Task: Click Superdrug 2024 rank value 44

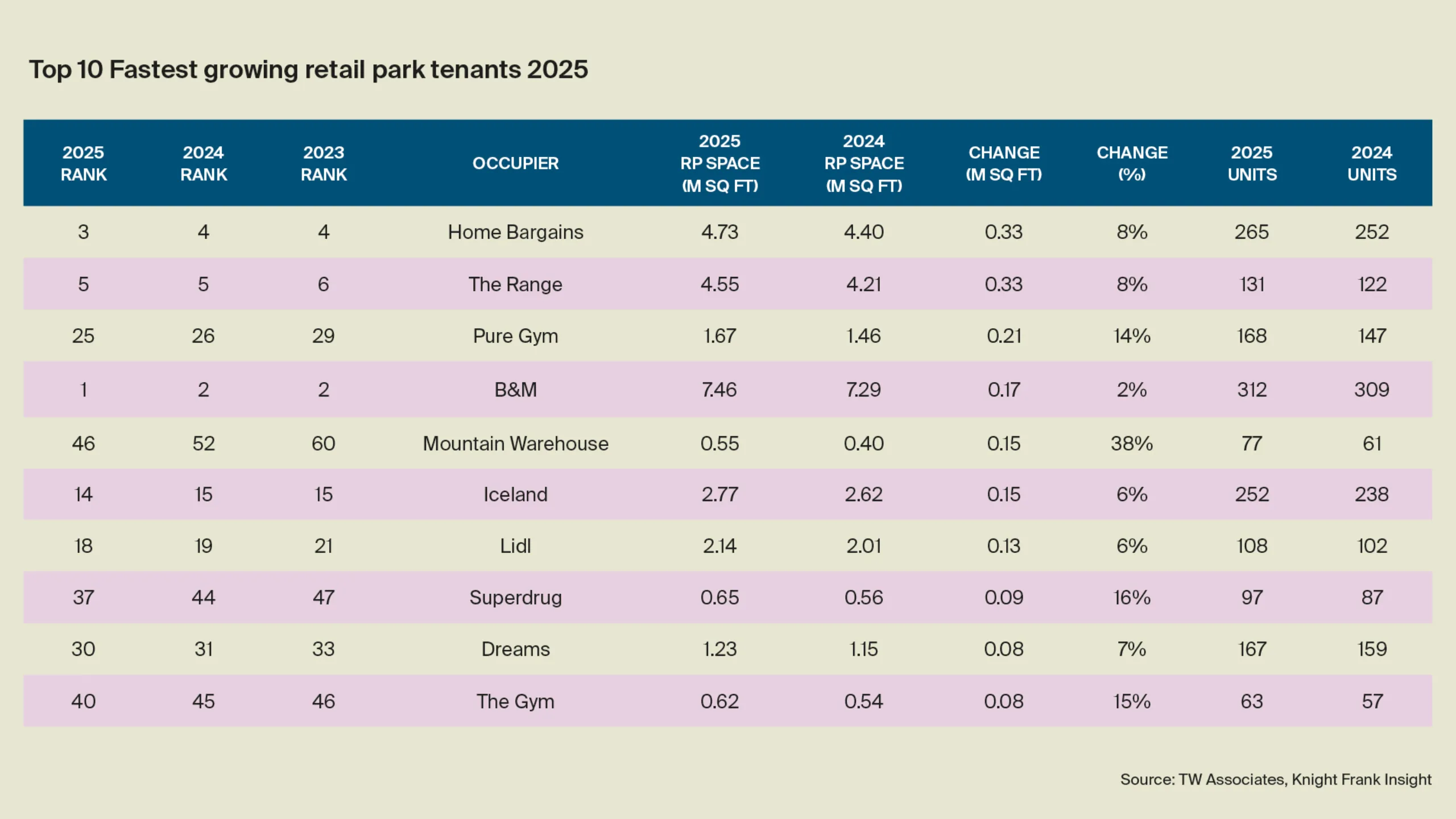Action: 204,598
